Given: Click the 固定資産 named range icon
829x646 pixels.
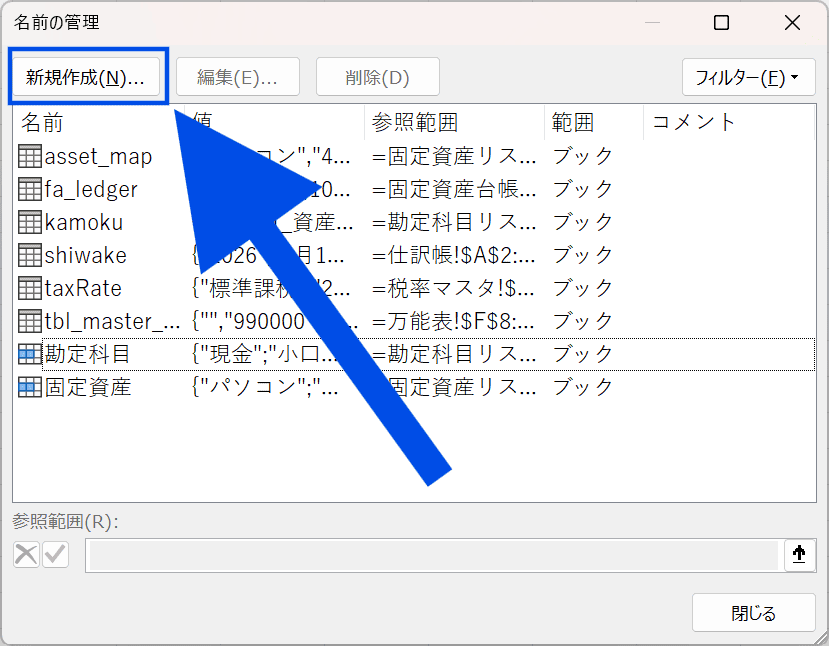Looking at the screenshot, I should pos(29,387).
